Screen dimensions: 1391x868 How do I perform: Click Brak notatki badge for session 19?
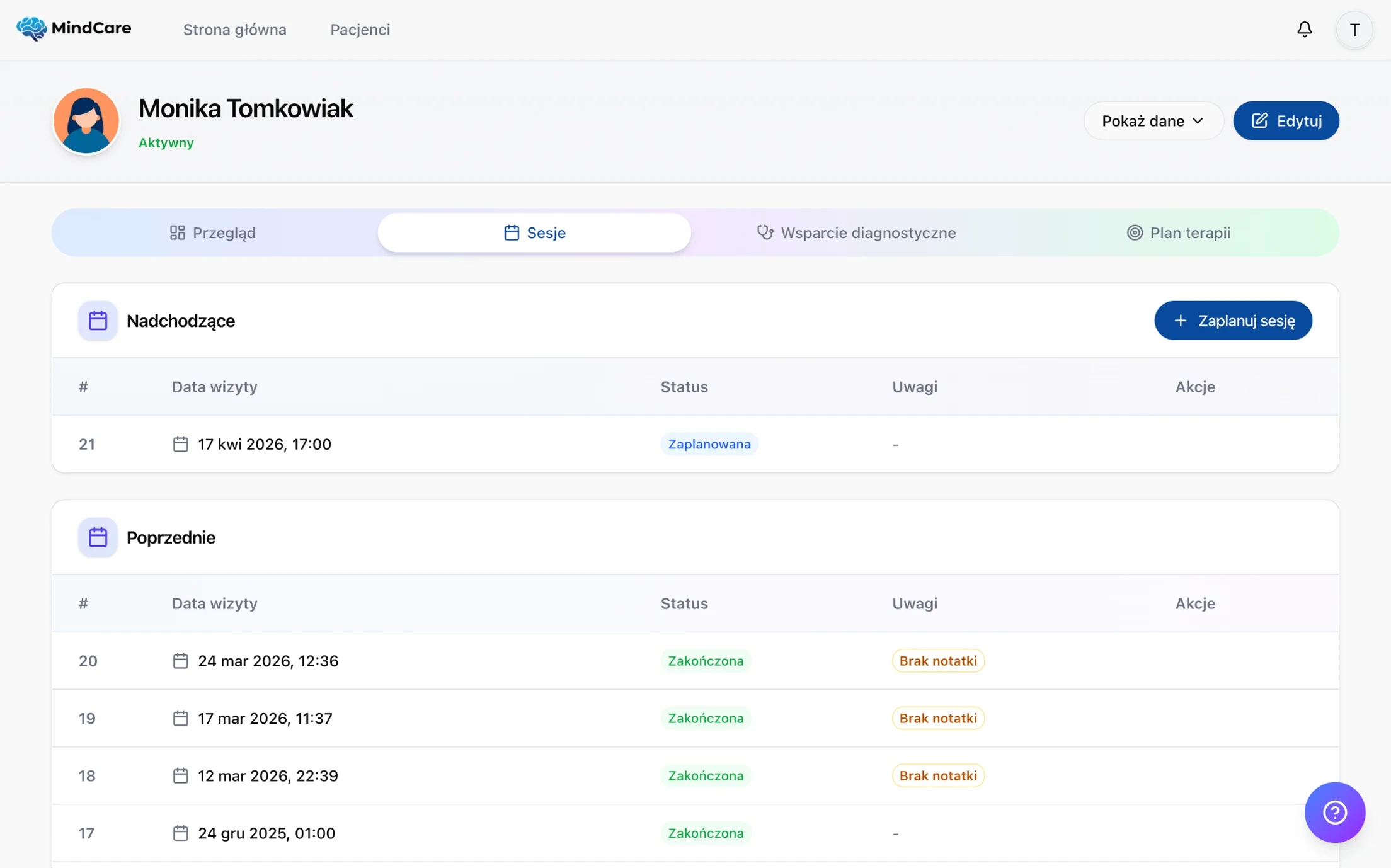click(938, 718)
